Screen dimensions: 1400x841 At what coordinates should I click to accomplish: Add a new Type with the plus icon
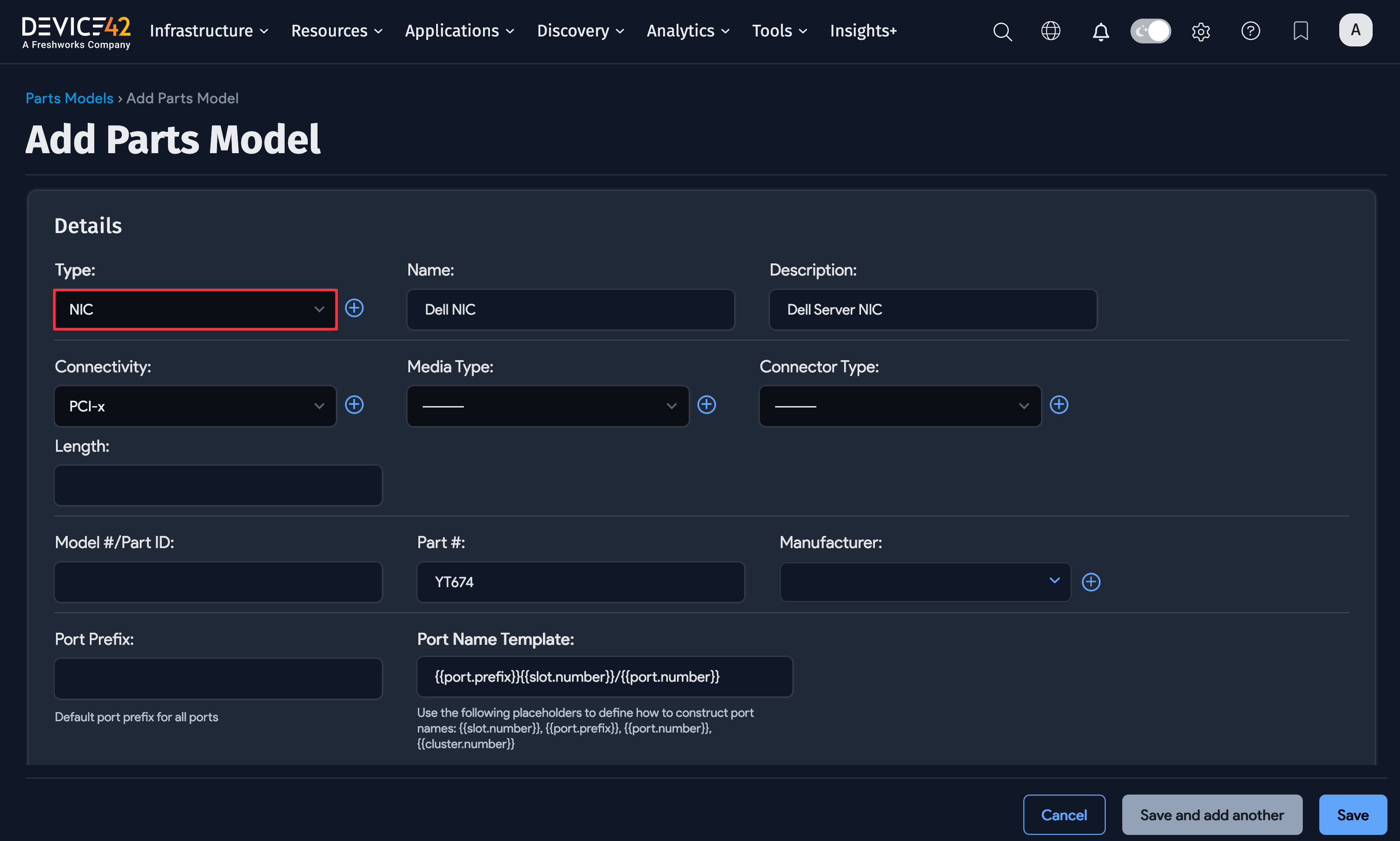pyautogui.click(x=354, y=308)
